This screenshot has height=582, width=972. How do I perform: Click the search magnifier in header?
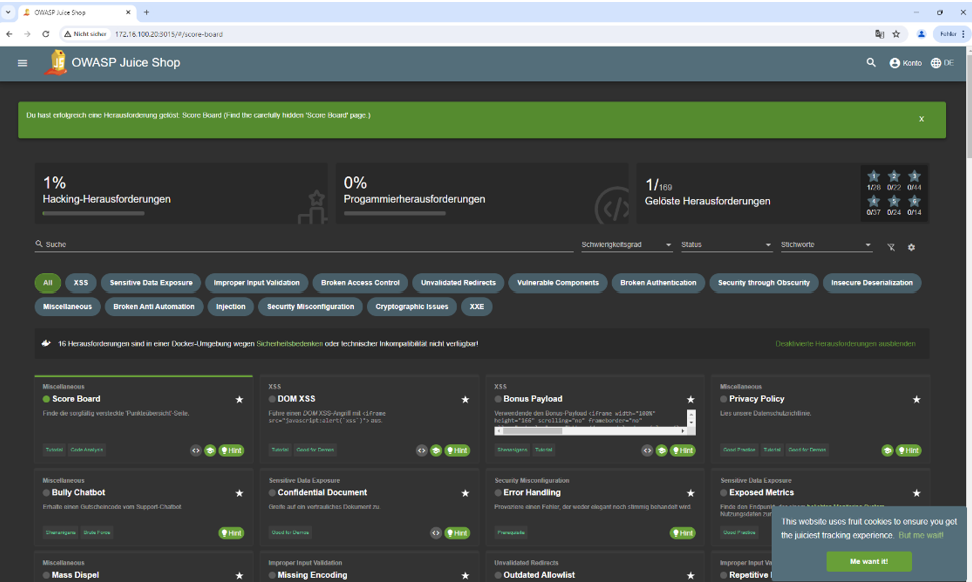coord(871,63)
